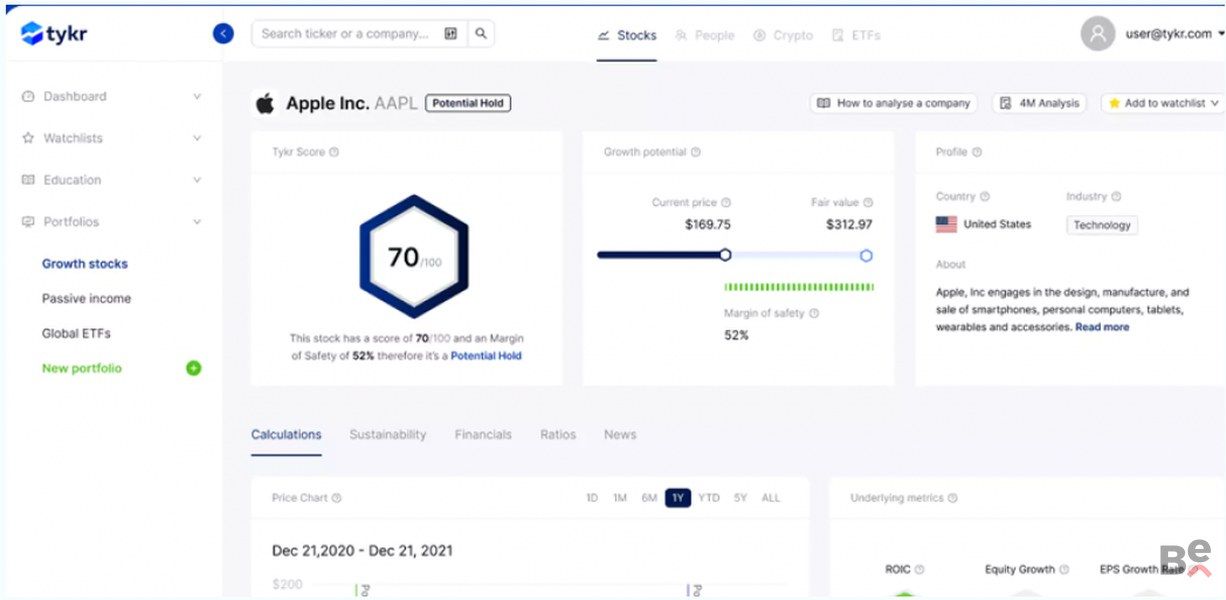Switch to the Crypto tab
Screen dimensions: 1226x600
783,35
